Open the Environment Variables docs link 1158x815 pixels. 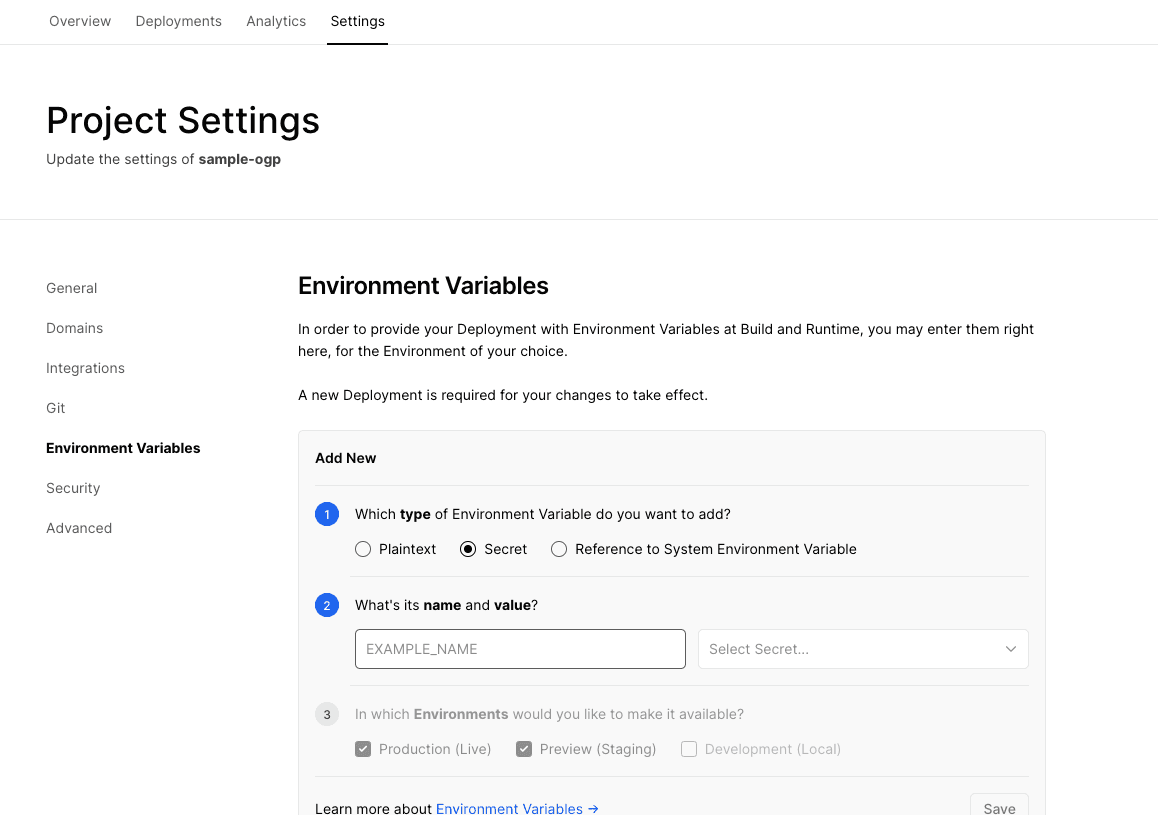click(517, 808)
